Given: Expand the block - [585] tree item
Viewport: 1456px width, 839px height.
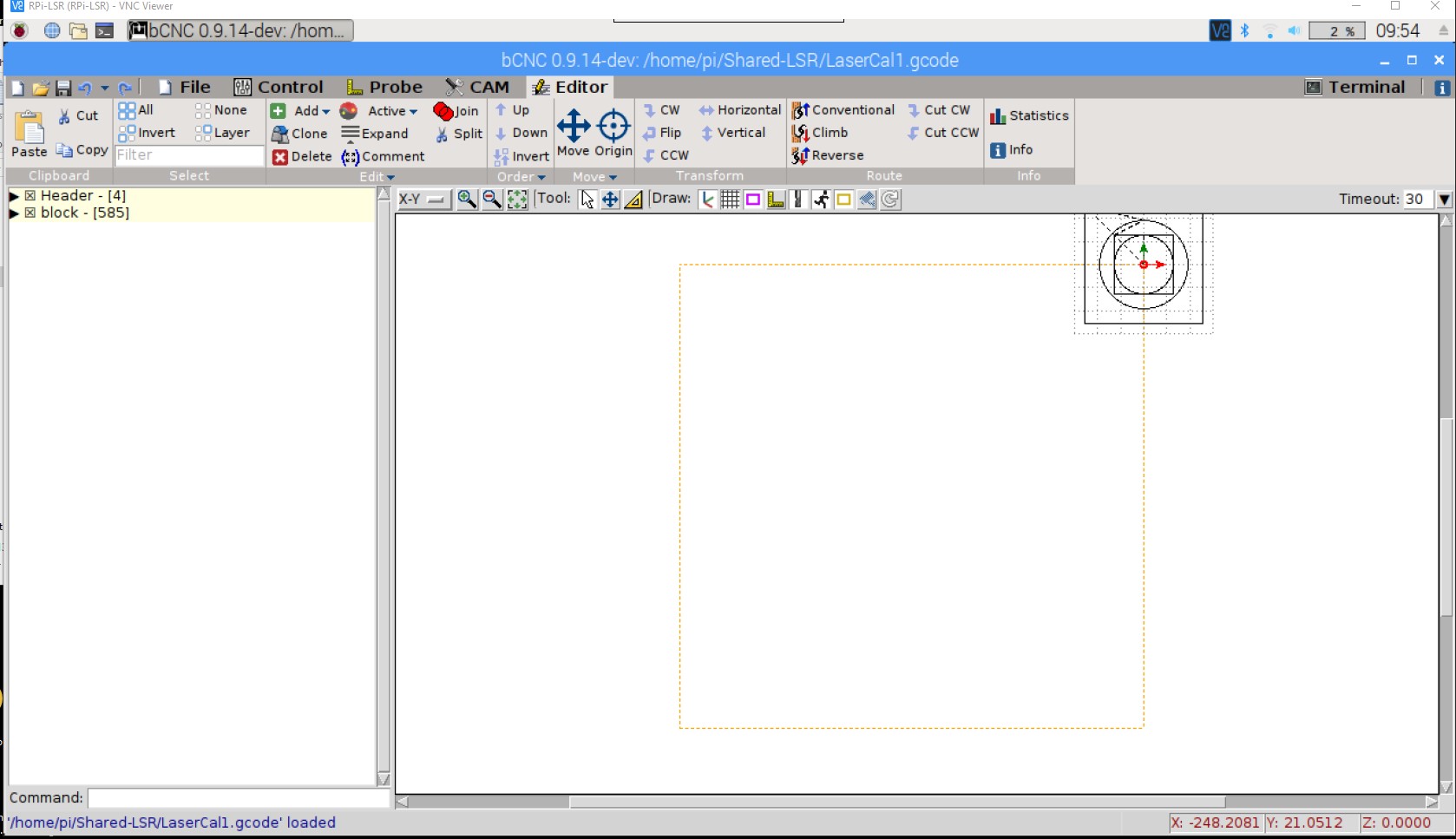Looking at the screenshot, I should [x=14, y=213].
